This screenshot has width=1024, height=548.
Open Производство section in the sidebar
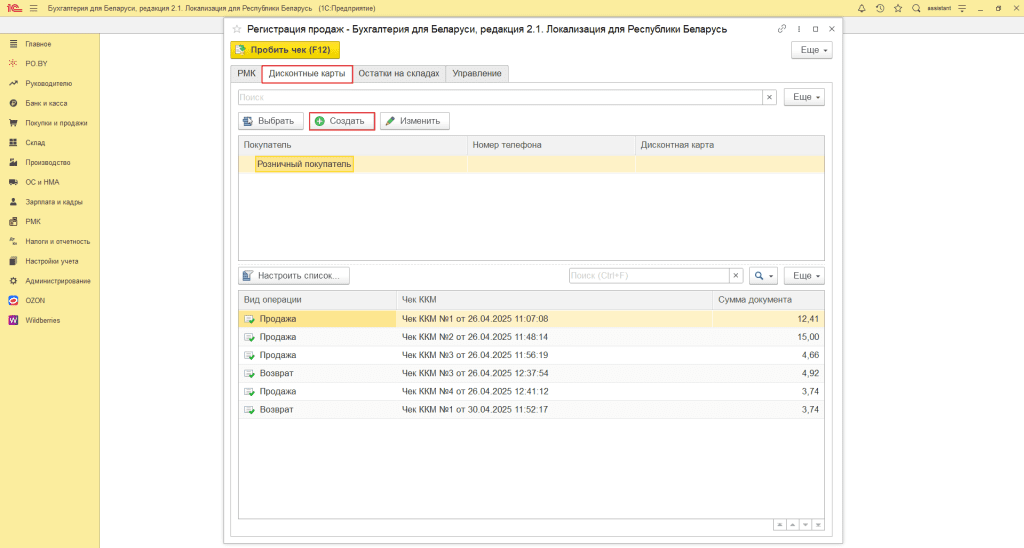click(48, 162)
